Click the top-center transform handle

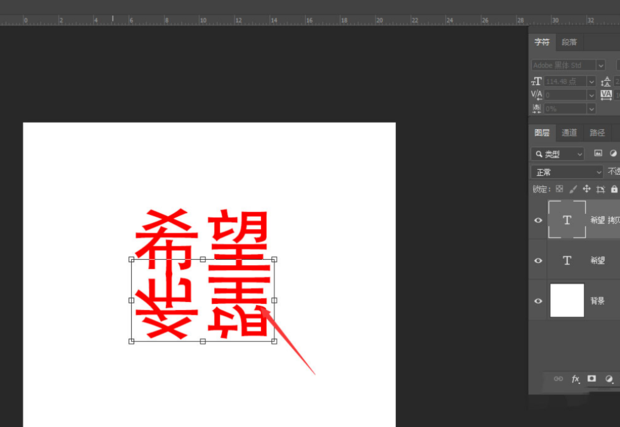(203, 259)
